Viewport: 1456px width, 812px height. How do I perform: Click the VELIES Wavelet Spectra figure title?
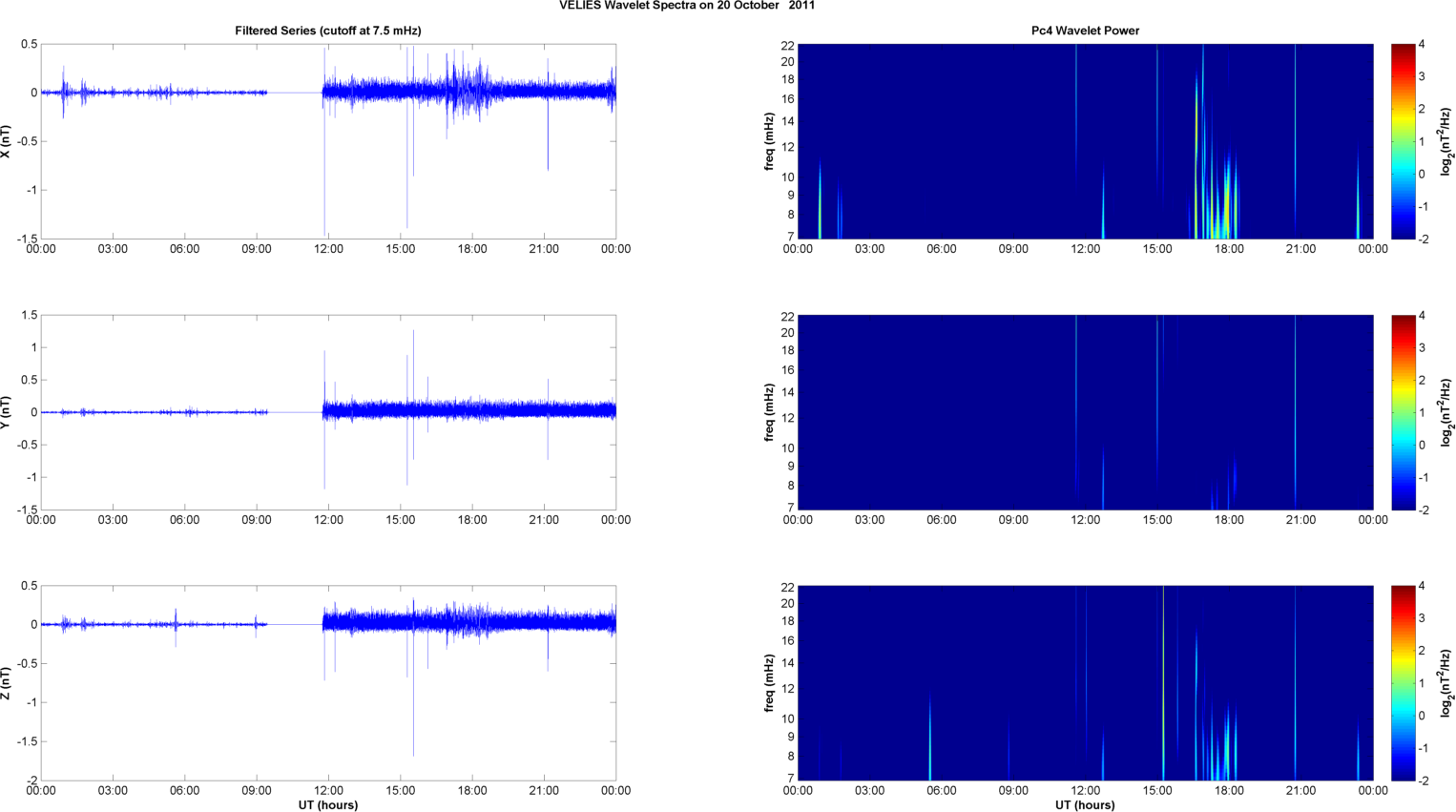(686, 6)
